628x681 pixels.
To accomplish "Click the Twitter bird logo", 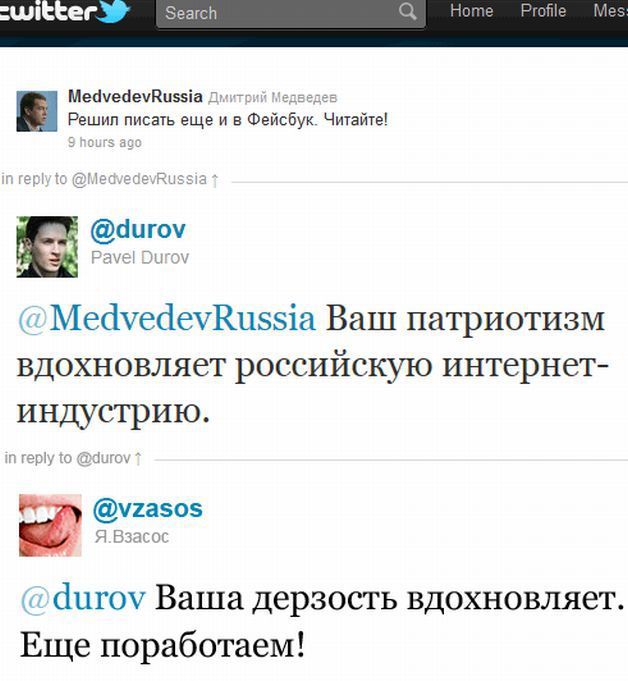I will [113, 12].
